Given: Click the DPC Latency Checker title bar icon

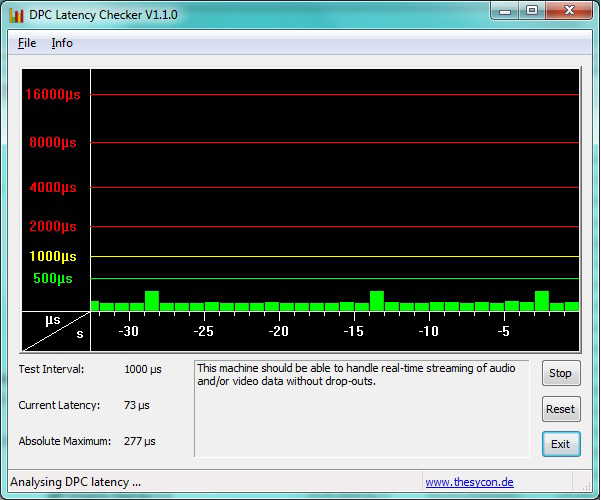Looking at the screenshot, I should 16,14.
